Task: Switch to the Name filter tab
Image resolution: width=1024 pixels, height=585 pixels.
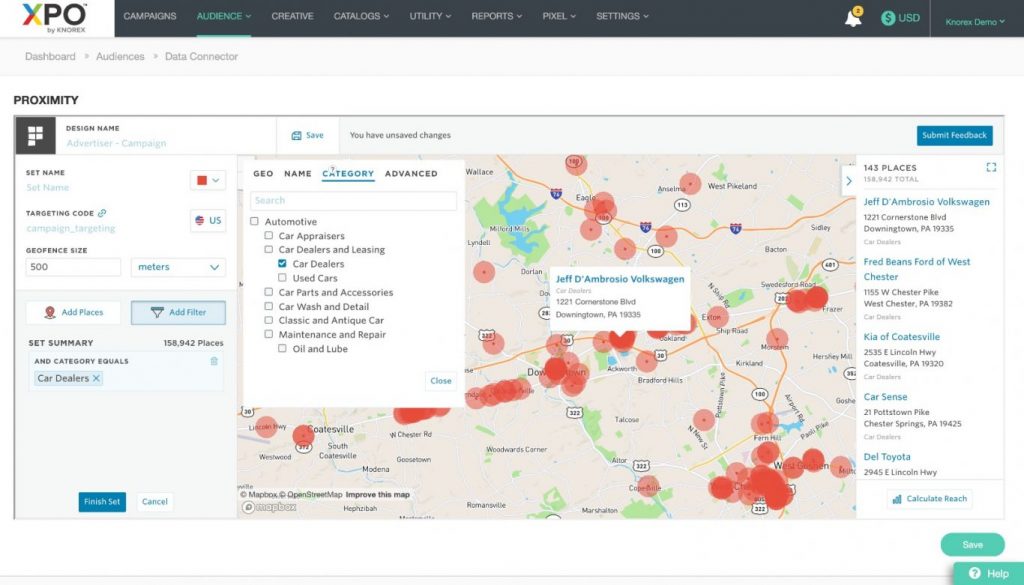Action: pyautogui.click(x=298, y=174)
